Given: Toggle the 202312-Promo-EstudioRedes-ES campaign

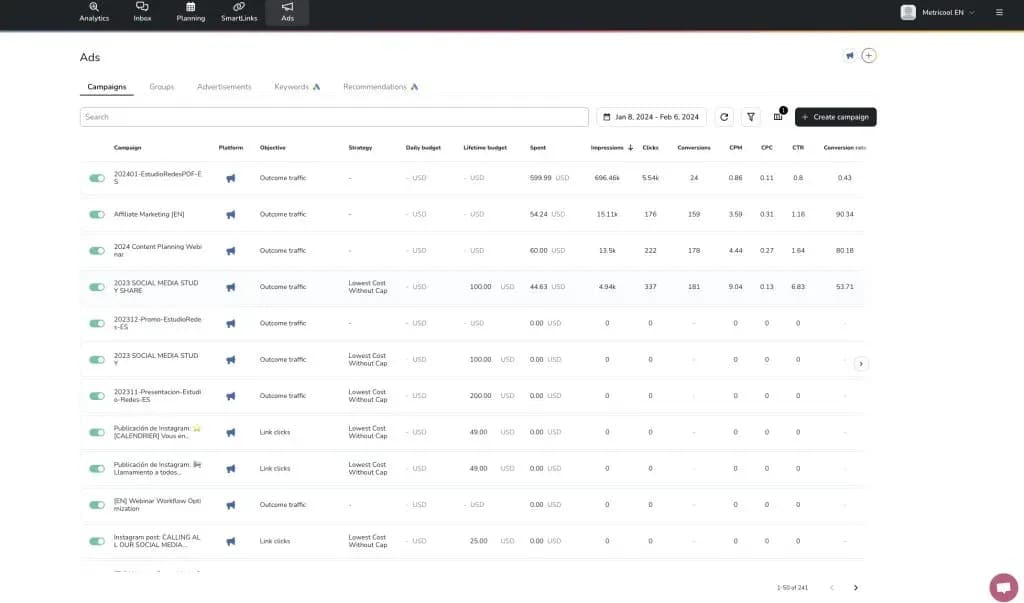Looking at the screenshot, I should (97, 323).
